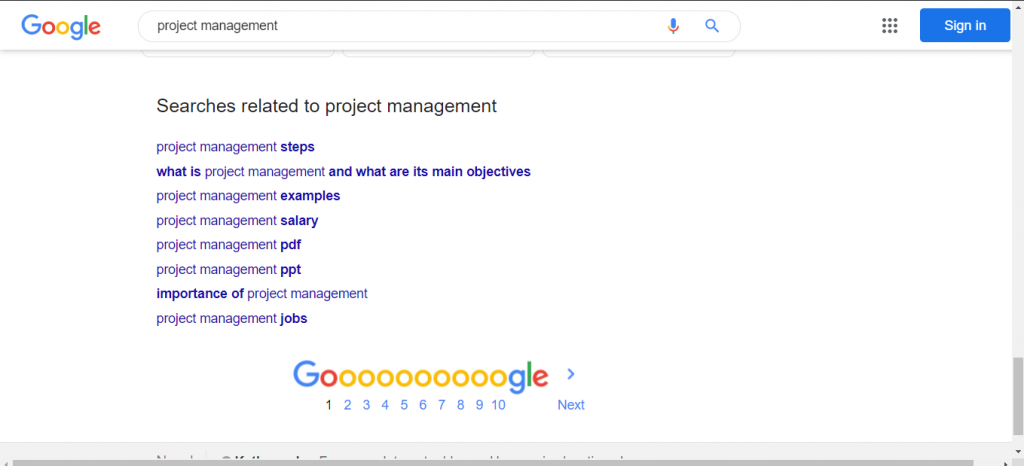Open related search project management salary

237,221
